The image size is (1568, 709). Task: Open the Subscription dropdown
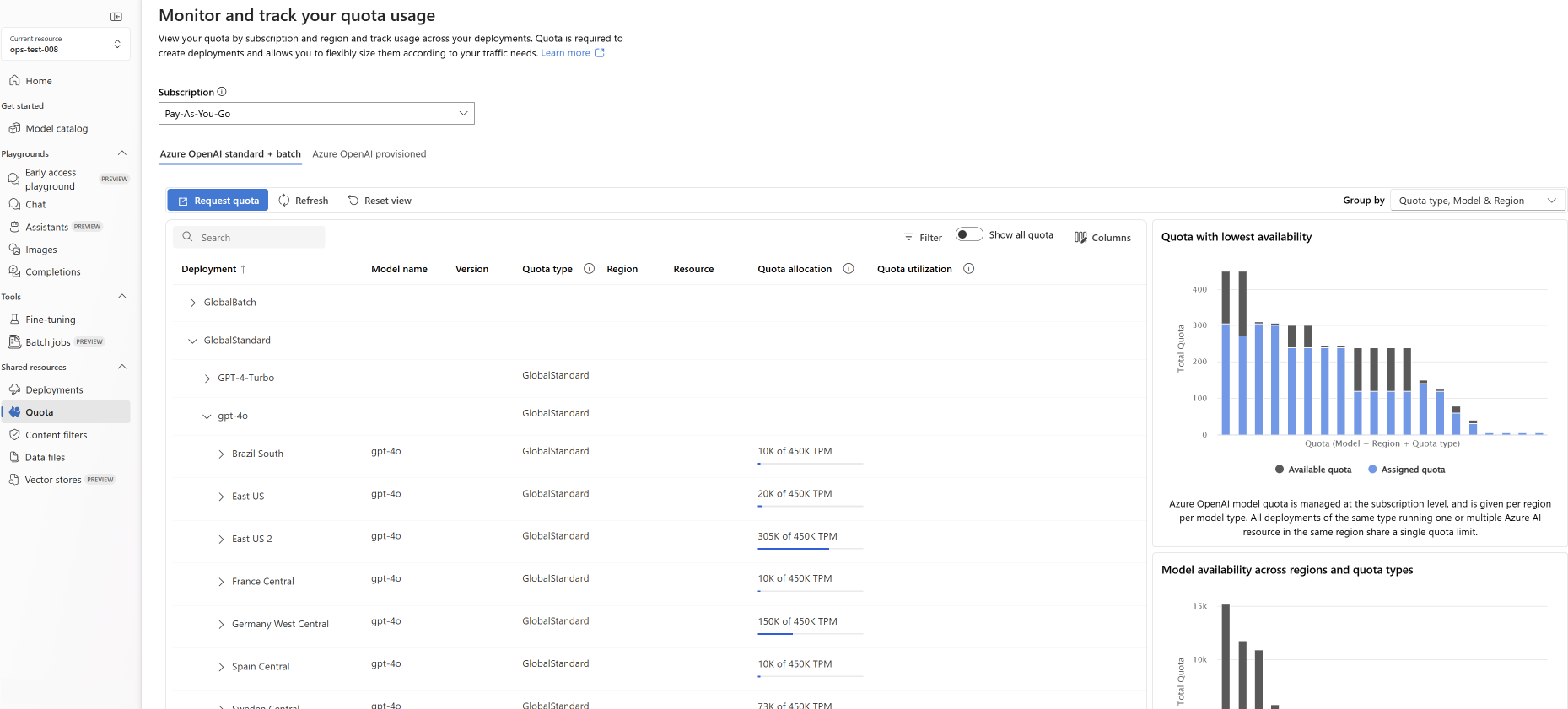316,114
